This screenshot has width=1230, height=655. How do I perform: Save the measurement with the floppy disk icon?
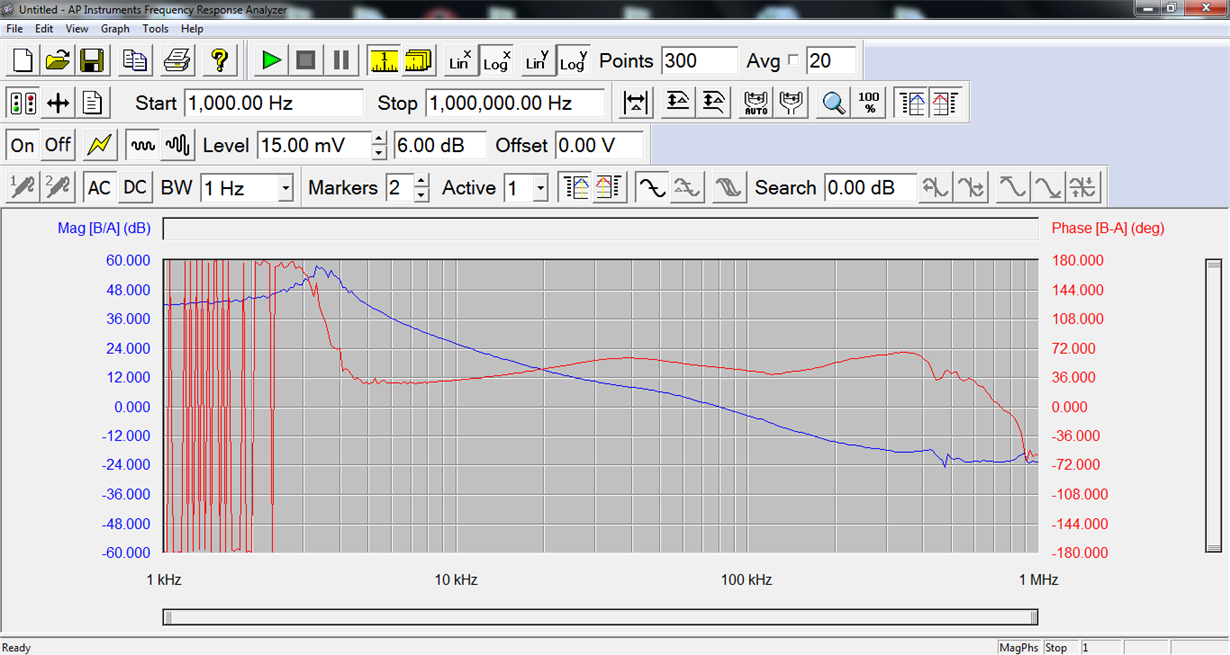coord(93,60)
